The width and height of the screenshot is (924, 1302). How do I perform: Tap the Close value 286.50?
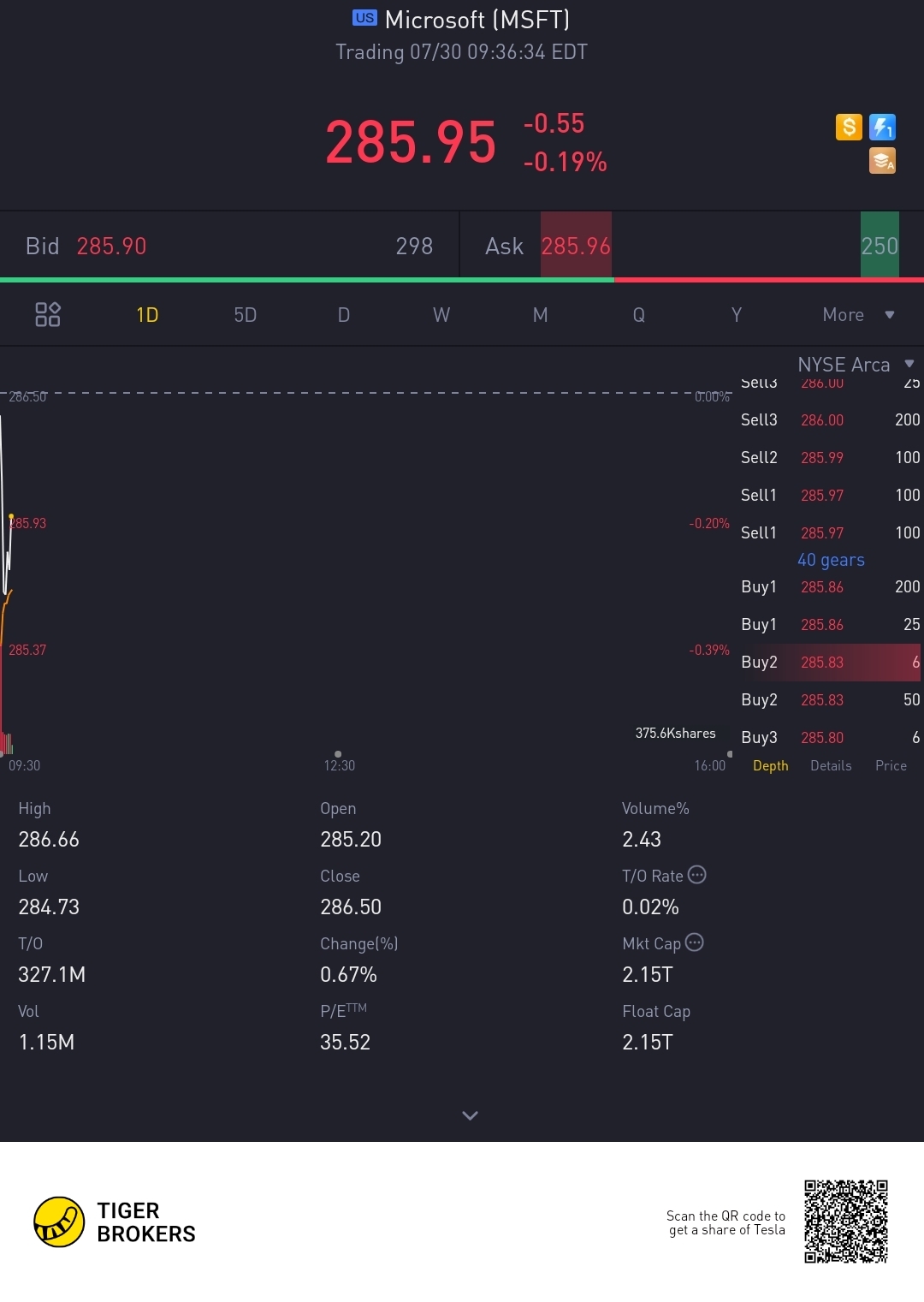point(351,907)
